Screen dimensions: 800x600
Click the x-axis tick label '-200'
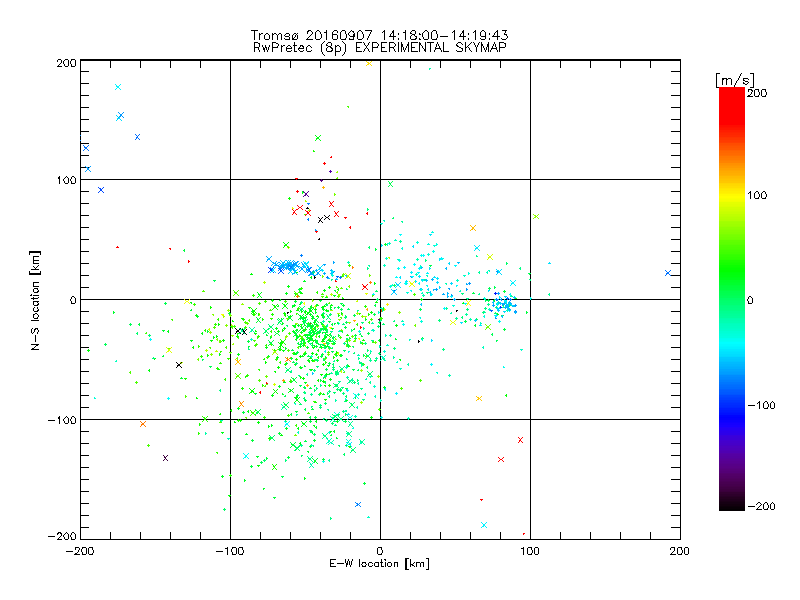coord(80,551)
